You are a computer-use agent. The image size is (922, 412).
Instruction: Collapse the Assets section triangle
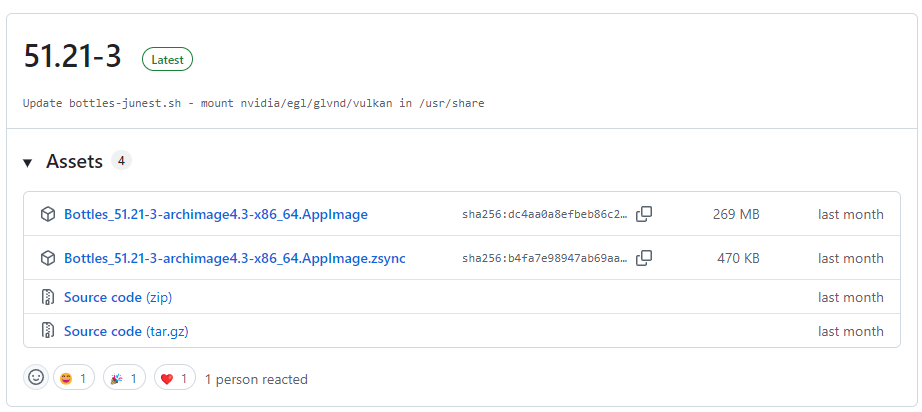pyautogui.click(x=27, y=163)
